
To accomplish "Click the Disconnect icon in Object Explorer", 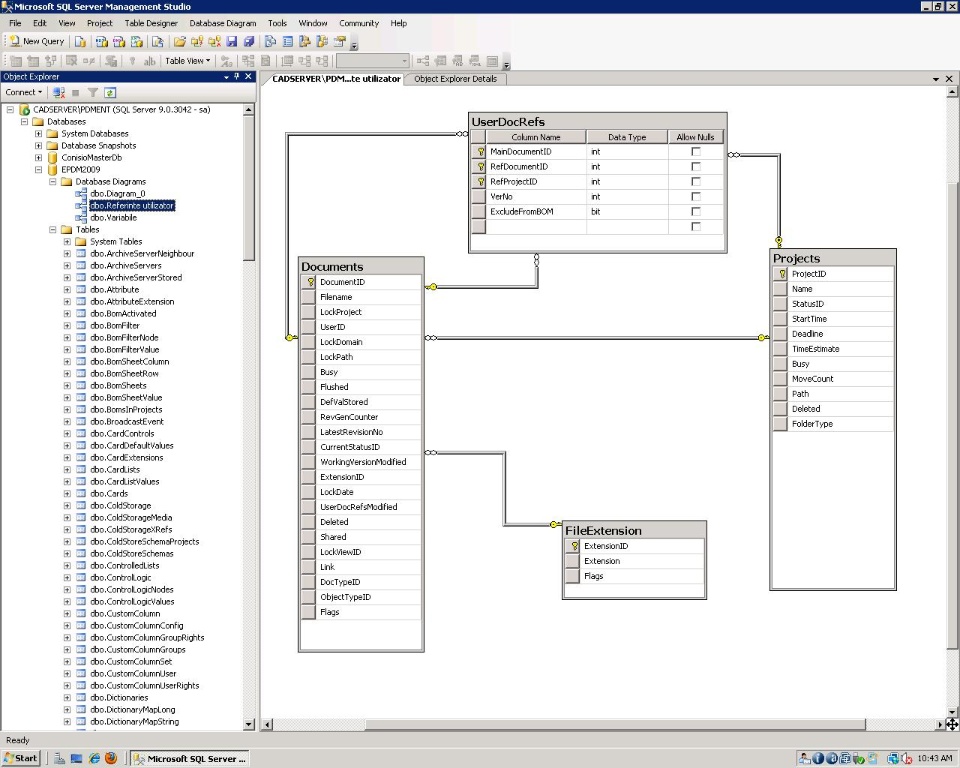I will point(59,92).
